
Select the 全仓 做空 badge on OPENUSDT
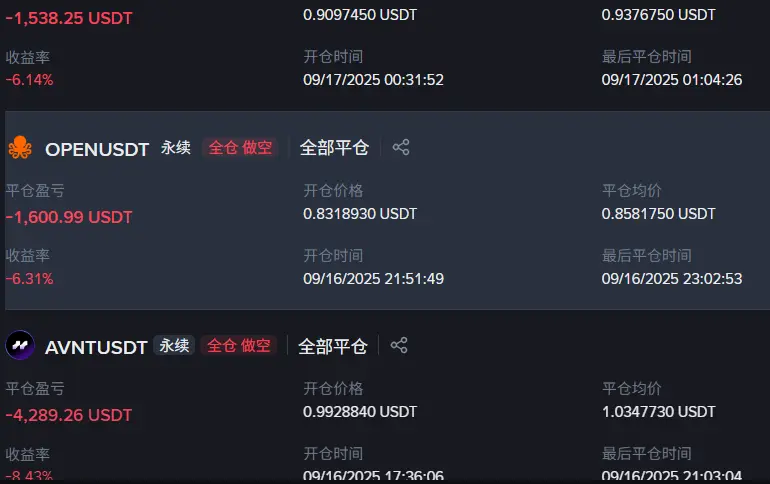(240, 148)
